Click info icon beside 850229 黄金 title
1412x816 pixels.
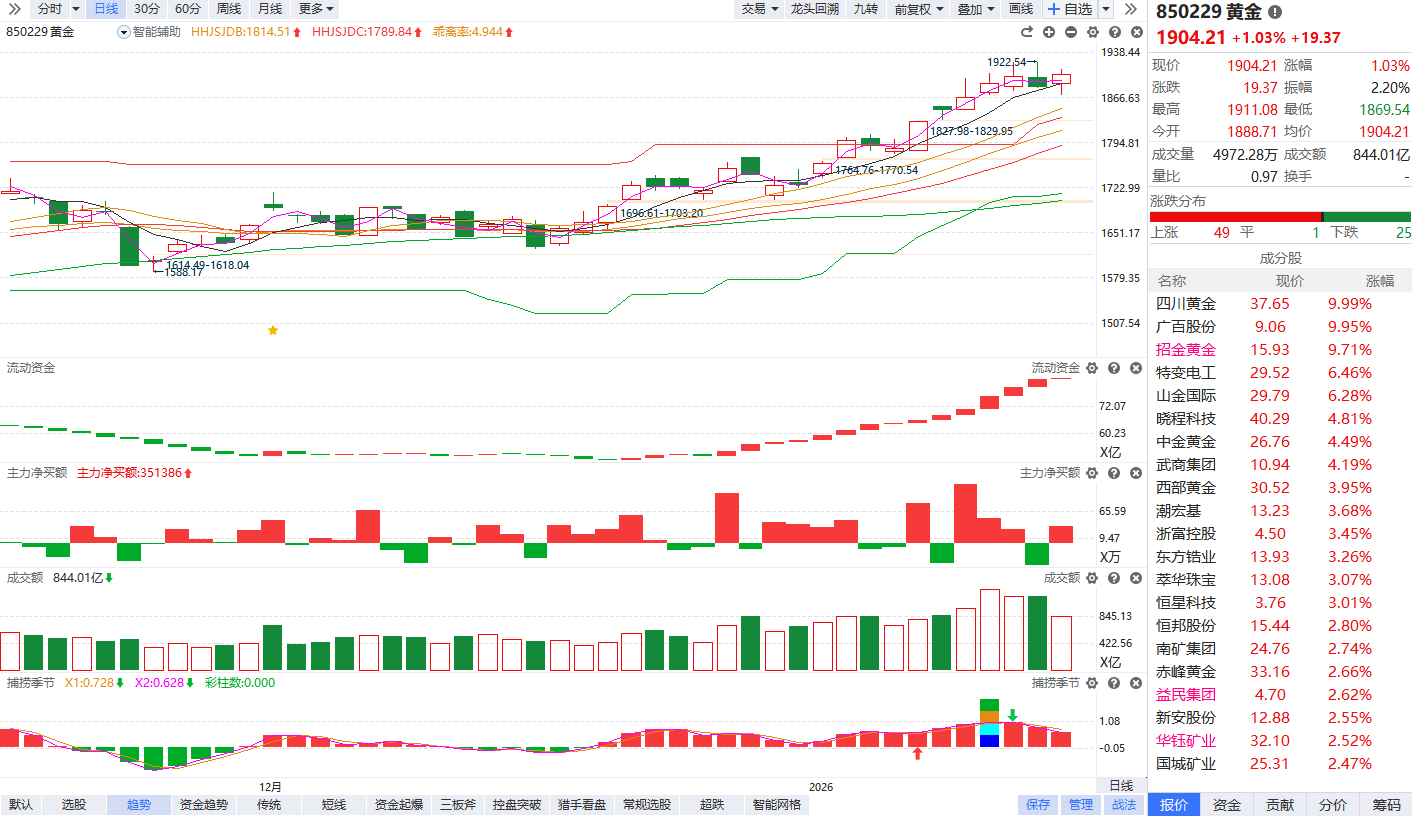pos(1275,12)
